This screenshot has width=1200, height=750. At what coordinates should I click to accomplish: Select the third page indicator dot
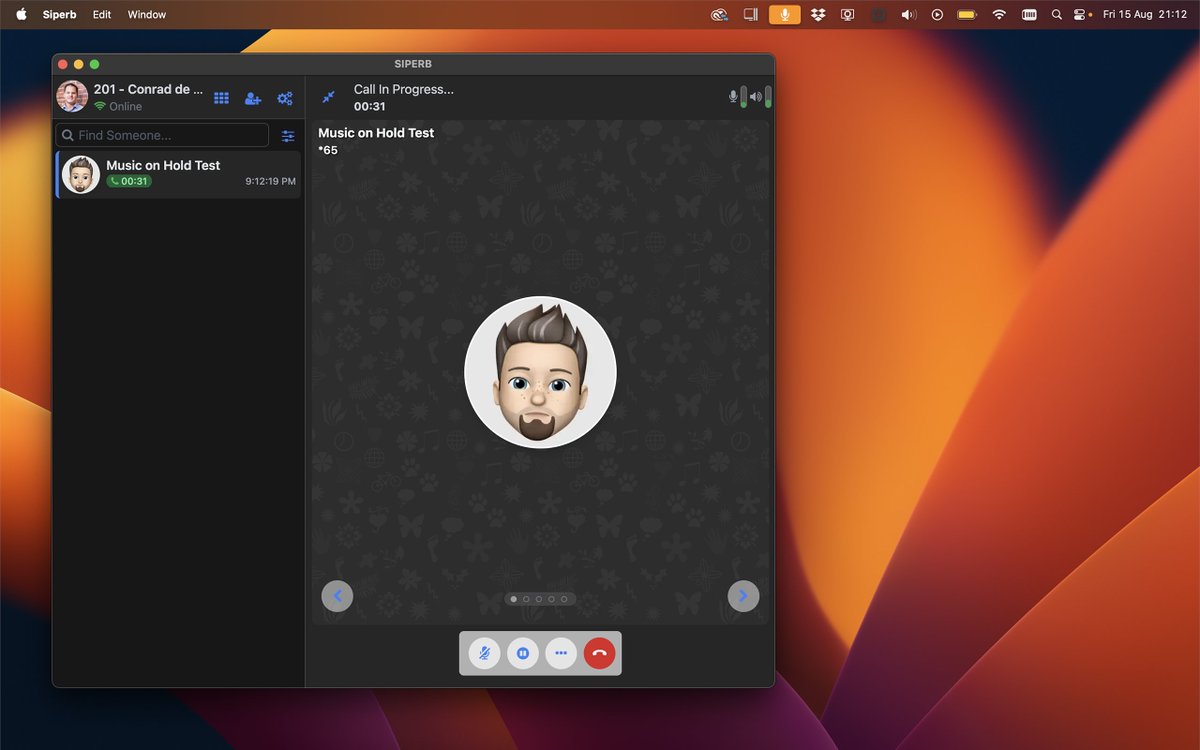pos(539,599)
